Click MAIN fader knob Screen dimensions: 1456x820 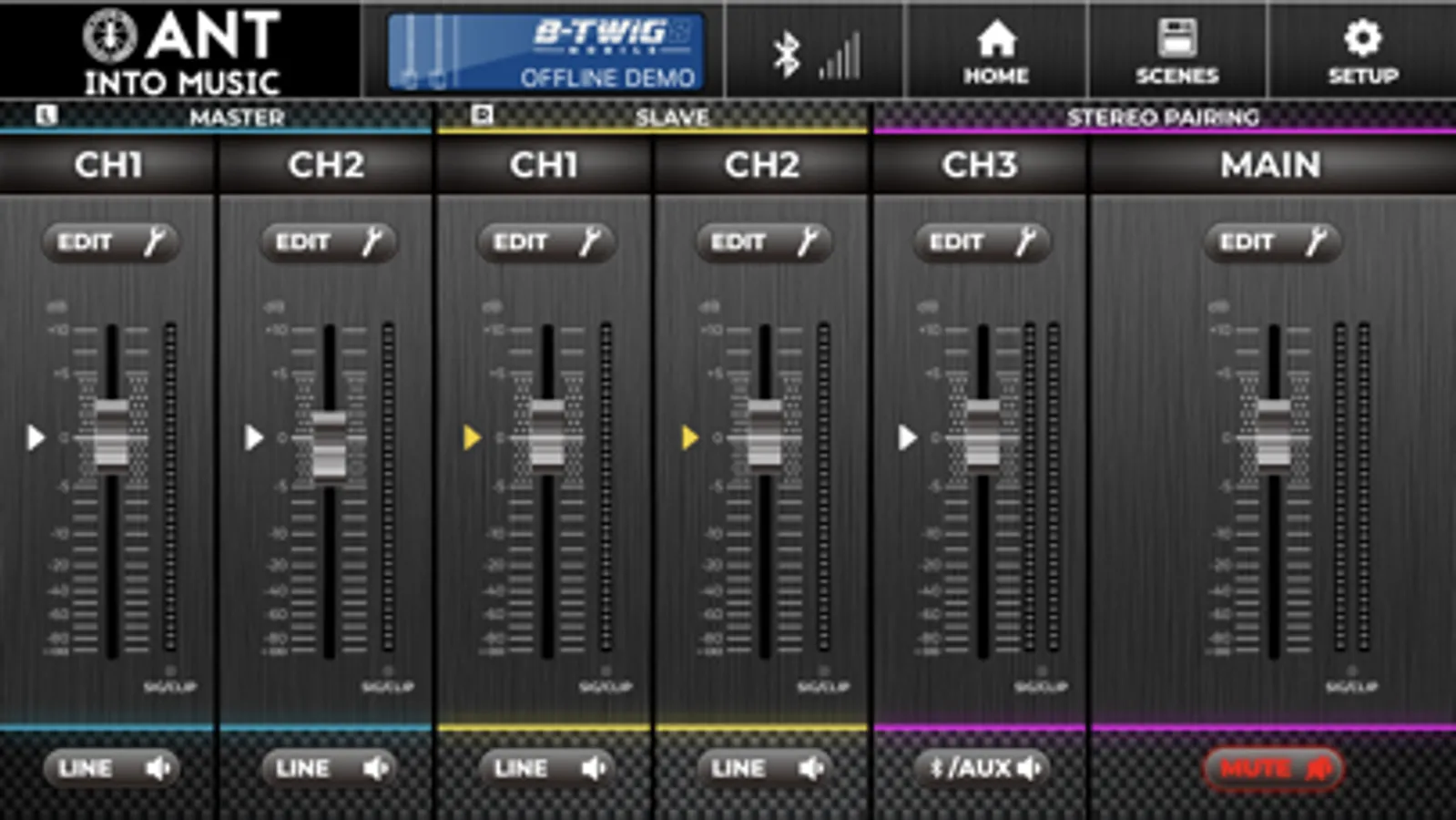point(1273,434)
